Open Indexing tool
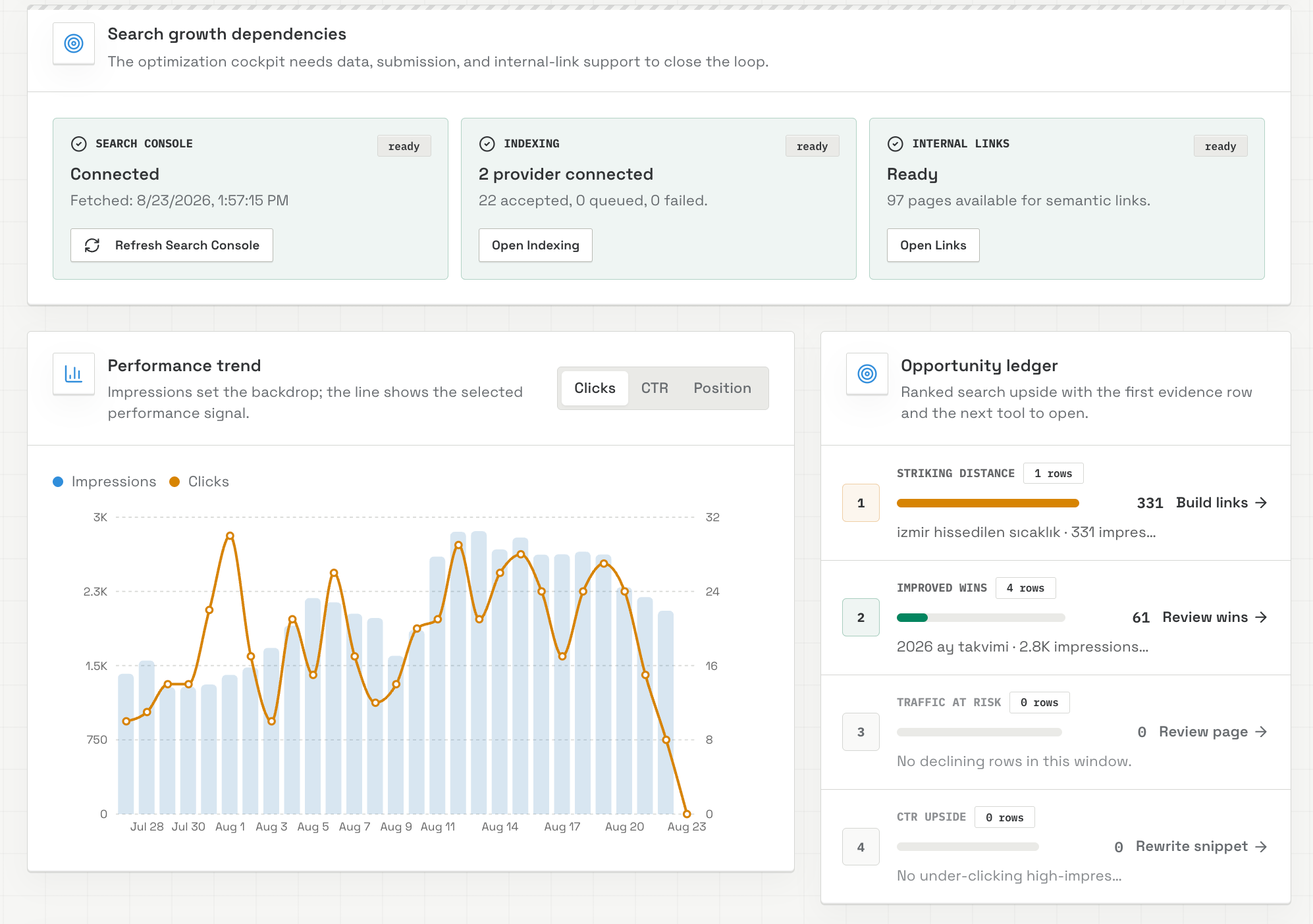The height and width of the screenshot is (924, 1313). [x=535, y=245]
